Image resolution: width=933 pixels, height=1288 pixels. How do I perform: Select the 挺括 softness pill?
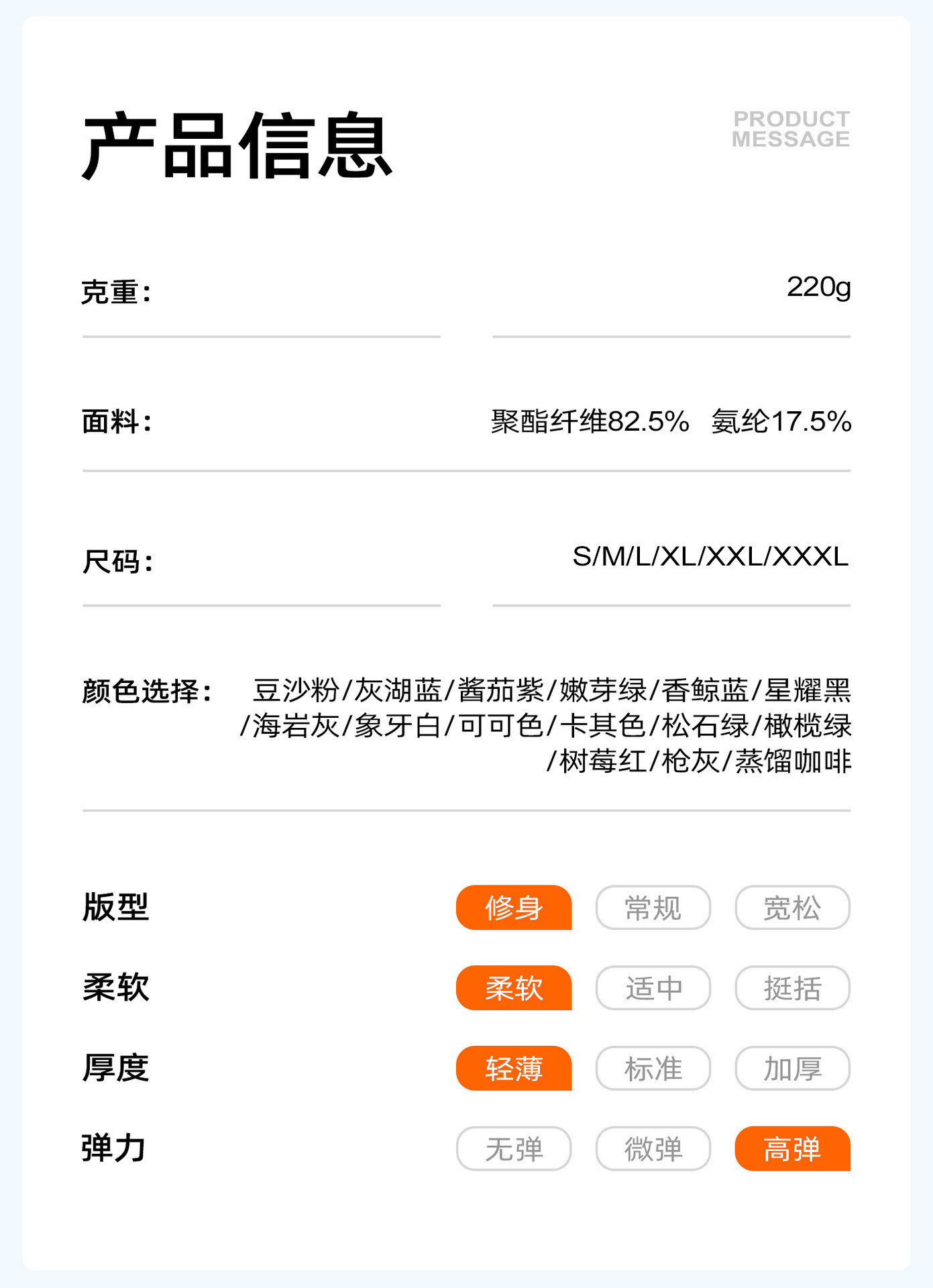coord(792,987)
